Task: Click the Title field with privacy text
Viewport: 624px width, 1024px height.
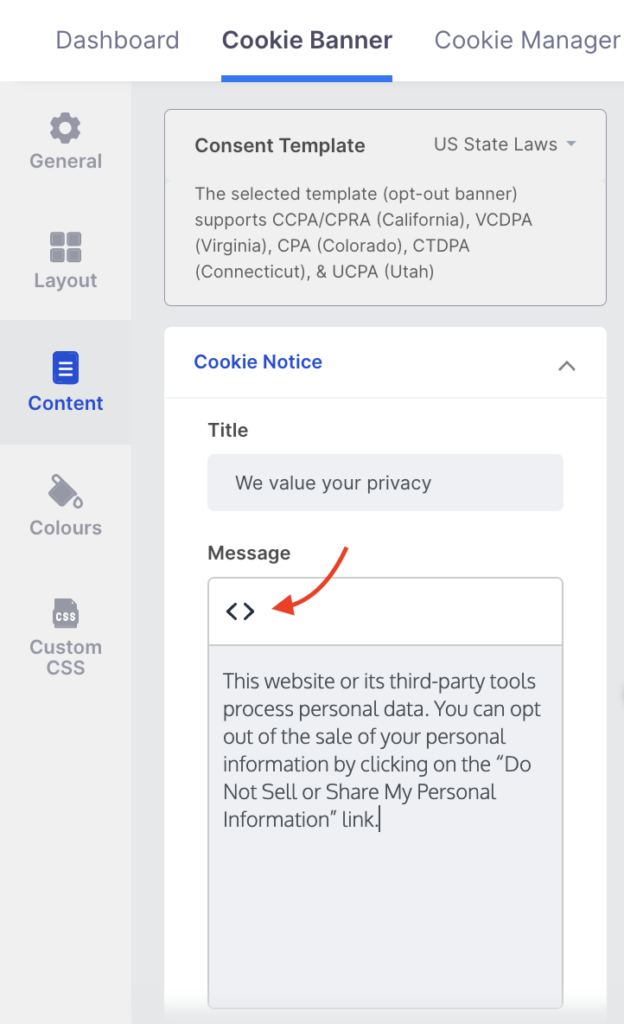Action: pyautogui.click(x=385, y=483)
